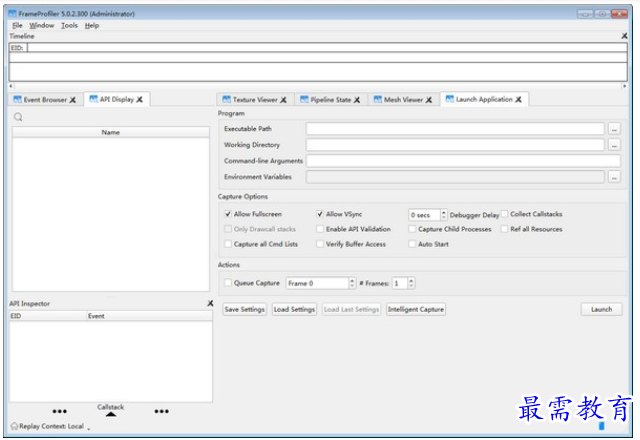Viewport: 640px width, 440px height.
Task: Click the Working Directory input field
Action: click(455, 145)
